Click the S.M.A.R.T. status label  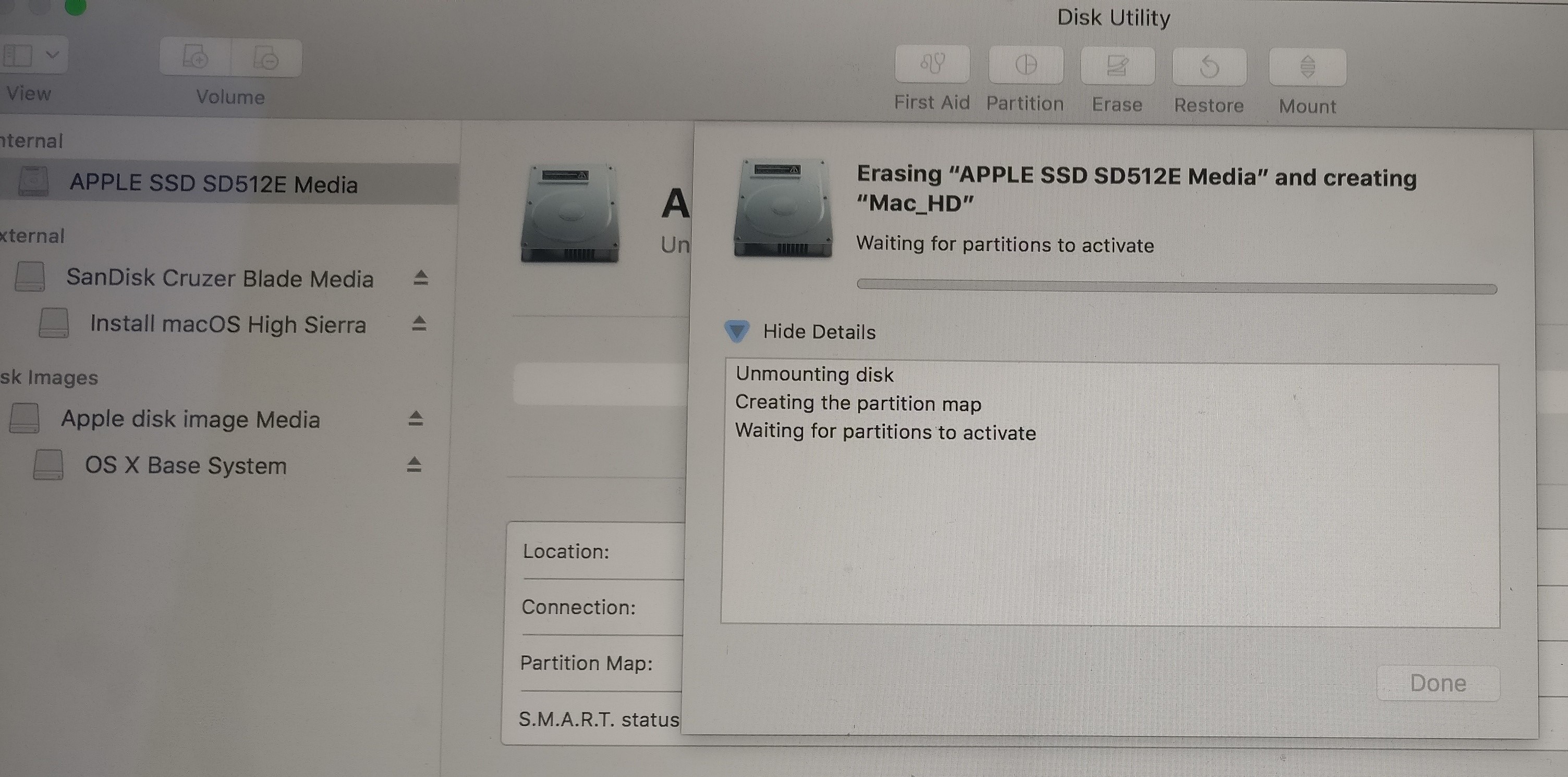coord(599,719)
